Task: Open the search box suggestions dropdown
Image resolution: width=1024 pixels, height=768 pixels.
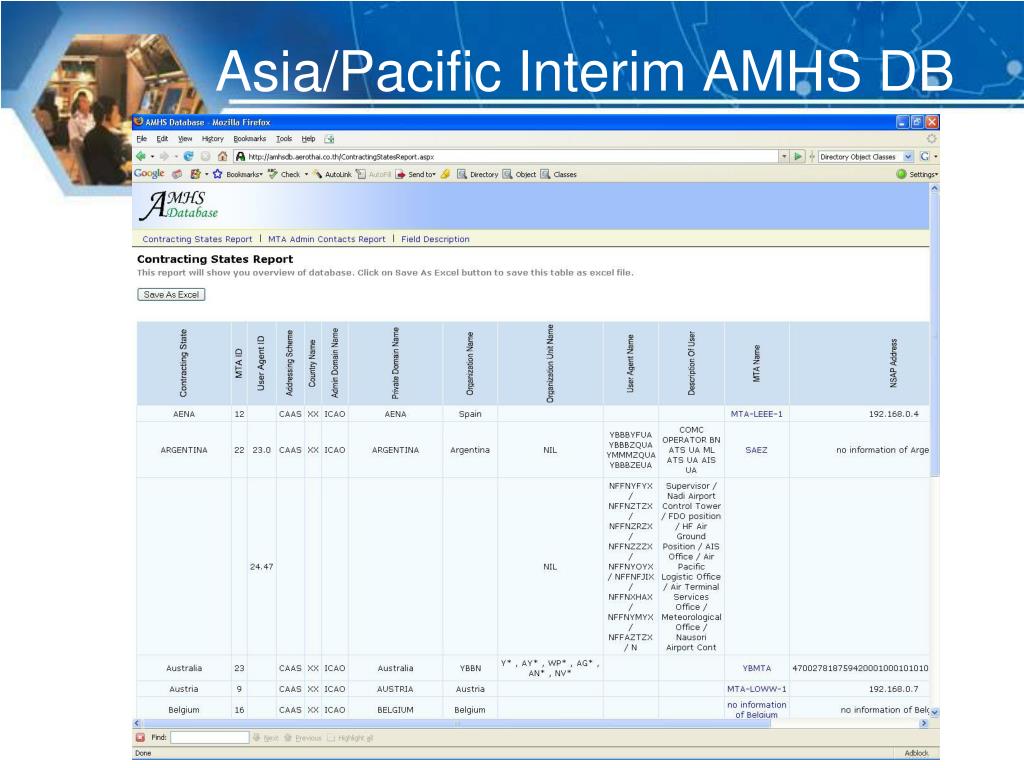Action: 908,157
